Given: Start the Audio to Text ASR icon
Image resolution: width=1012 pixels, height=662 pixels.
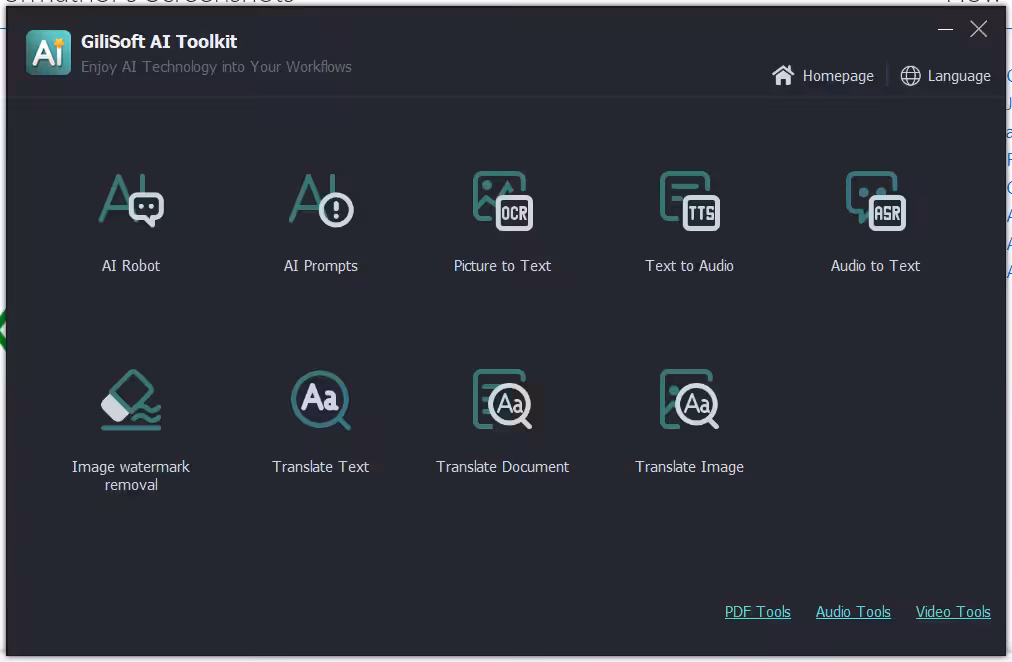Looking at the screenshot, I should [875, 200].
